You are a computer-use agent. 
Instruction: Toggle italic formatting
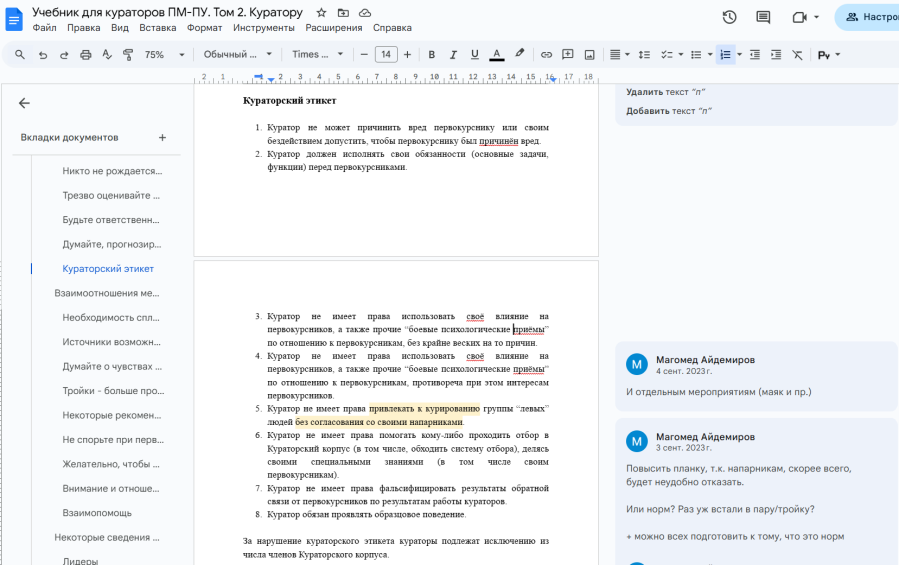click(x=453, y=54)
